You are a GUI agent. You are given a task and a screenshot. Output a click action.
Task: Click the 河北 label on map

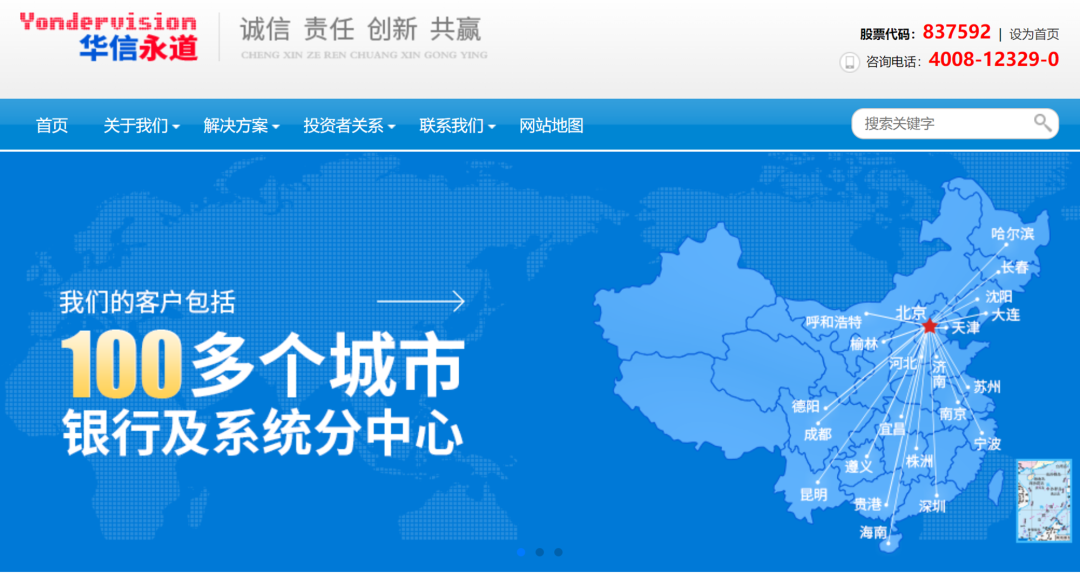pos(902,364)
